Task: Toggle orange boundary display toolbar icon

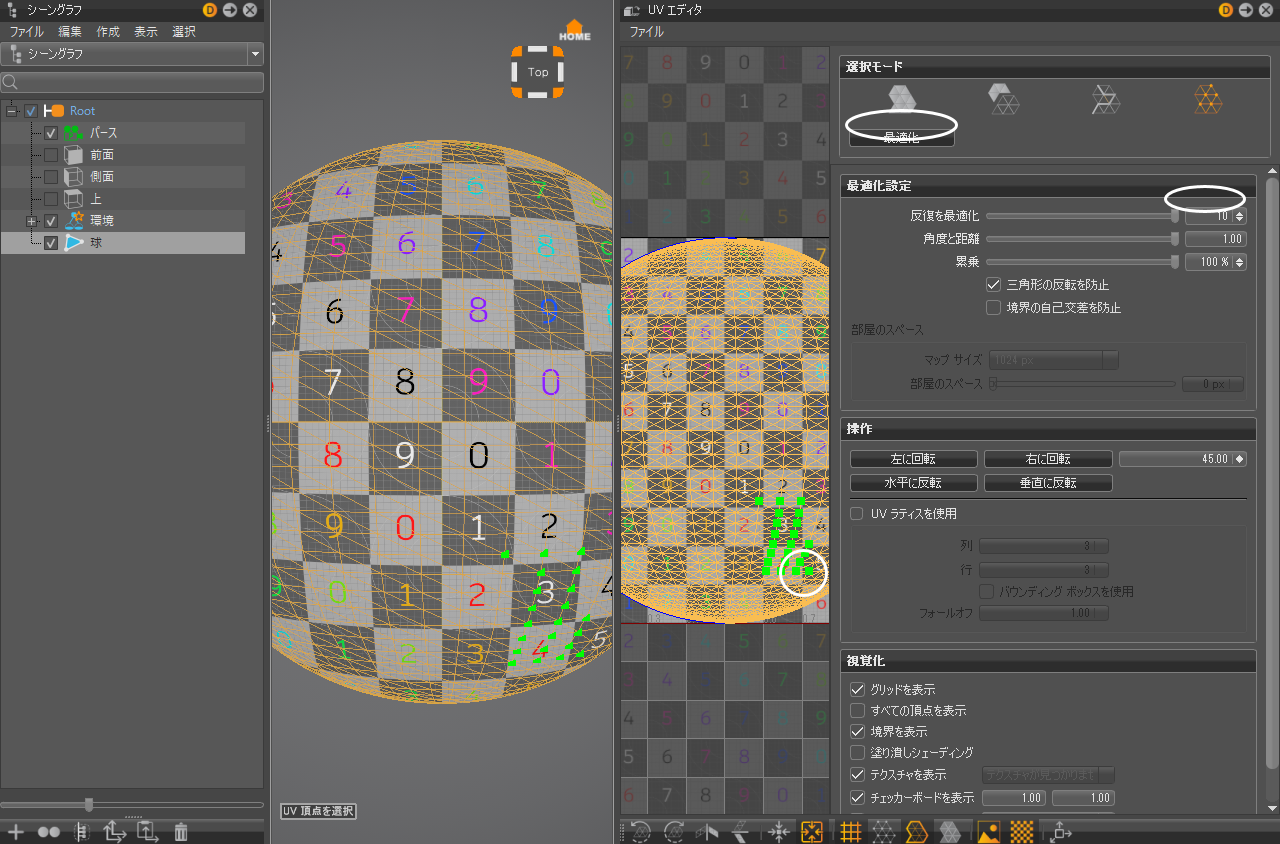Action: pyautogui.click(x=917, y=831)
